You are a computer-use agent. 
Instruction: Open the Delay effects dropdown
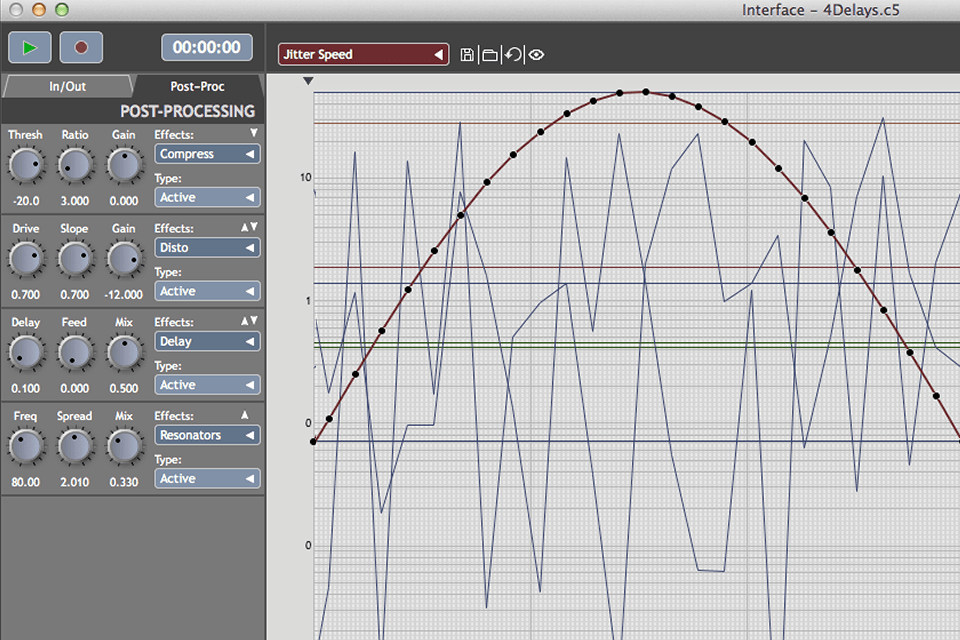coord(207,341)
